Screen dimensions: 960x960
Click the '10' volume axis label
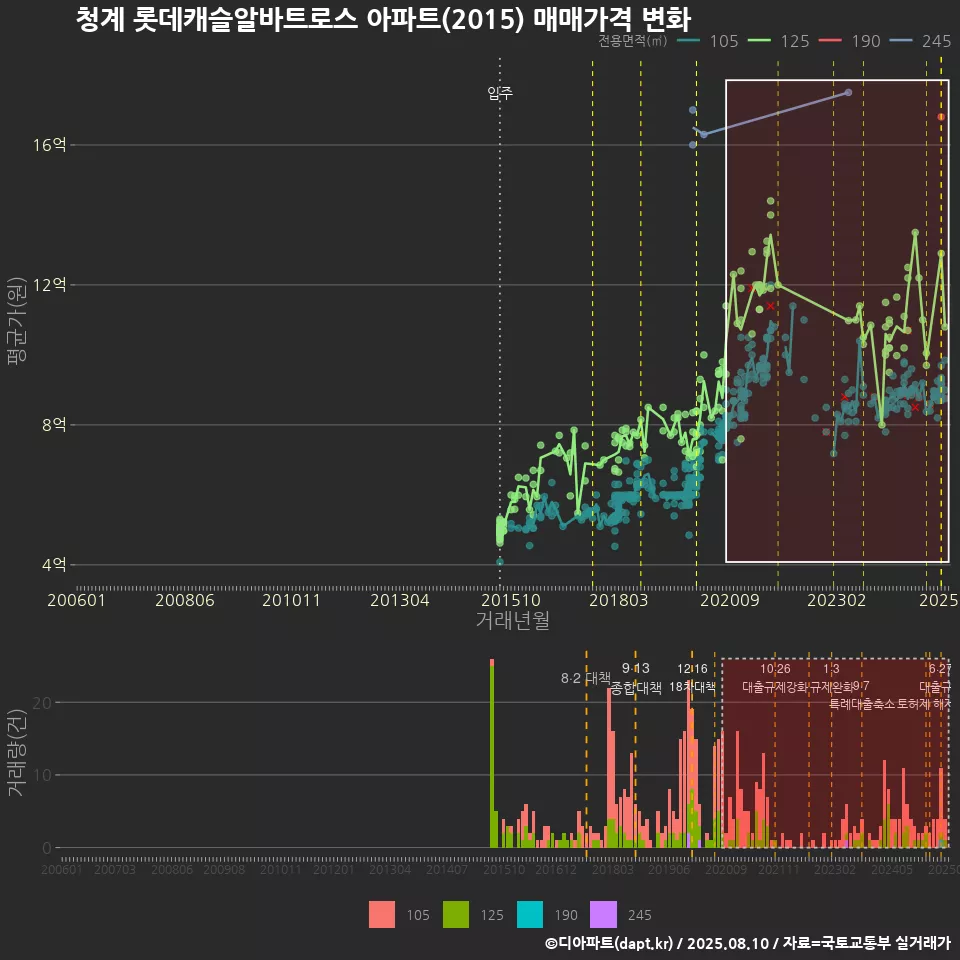pyautogui.click(x=42, y=775)
